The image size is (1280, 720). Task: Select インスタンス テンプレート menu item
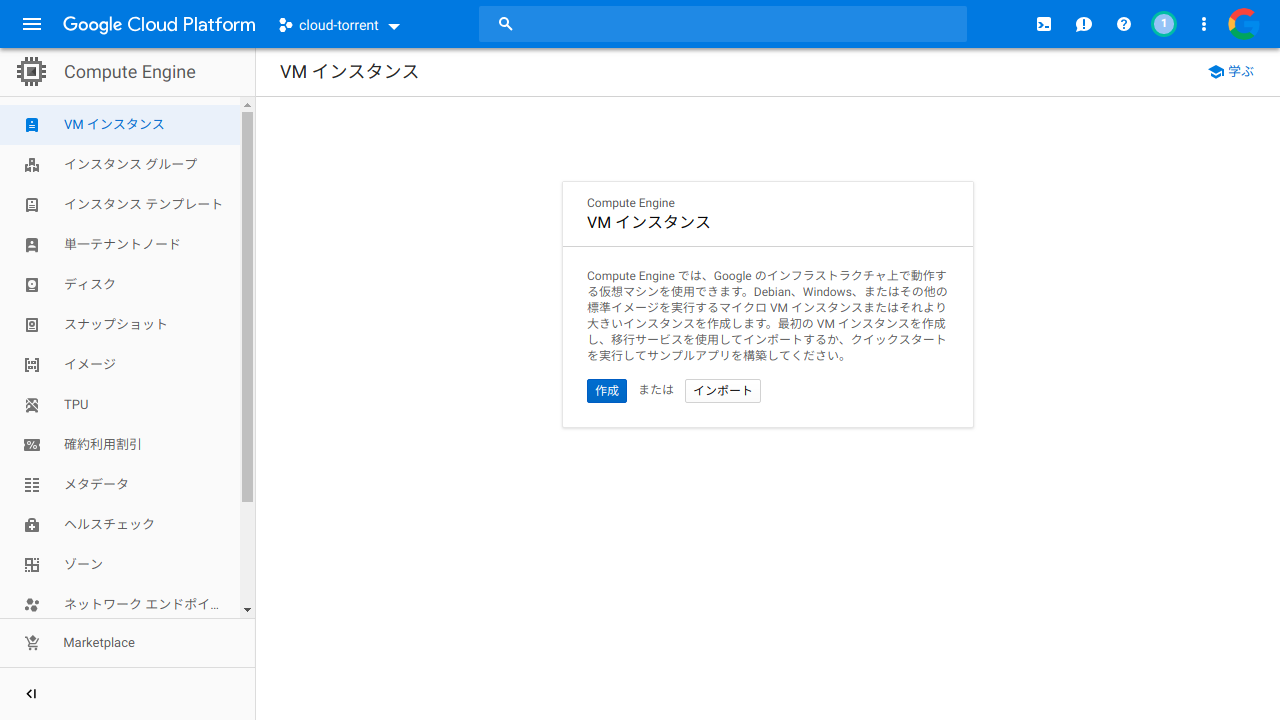(x=120, y=205)
